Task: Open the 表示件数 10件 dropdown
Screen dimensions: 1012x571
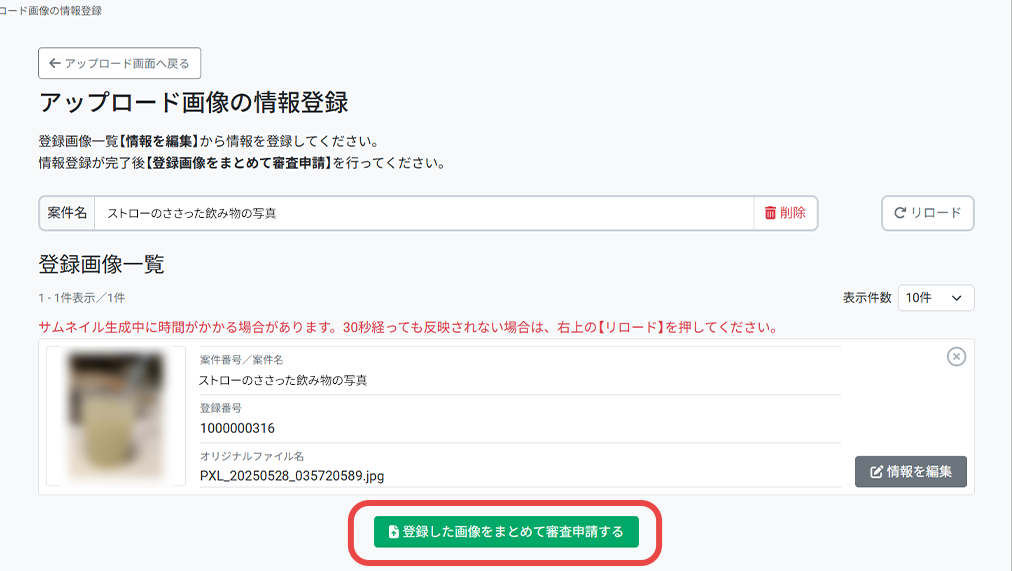Action: click(935, 298)
